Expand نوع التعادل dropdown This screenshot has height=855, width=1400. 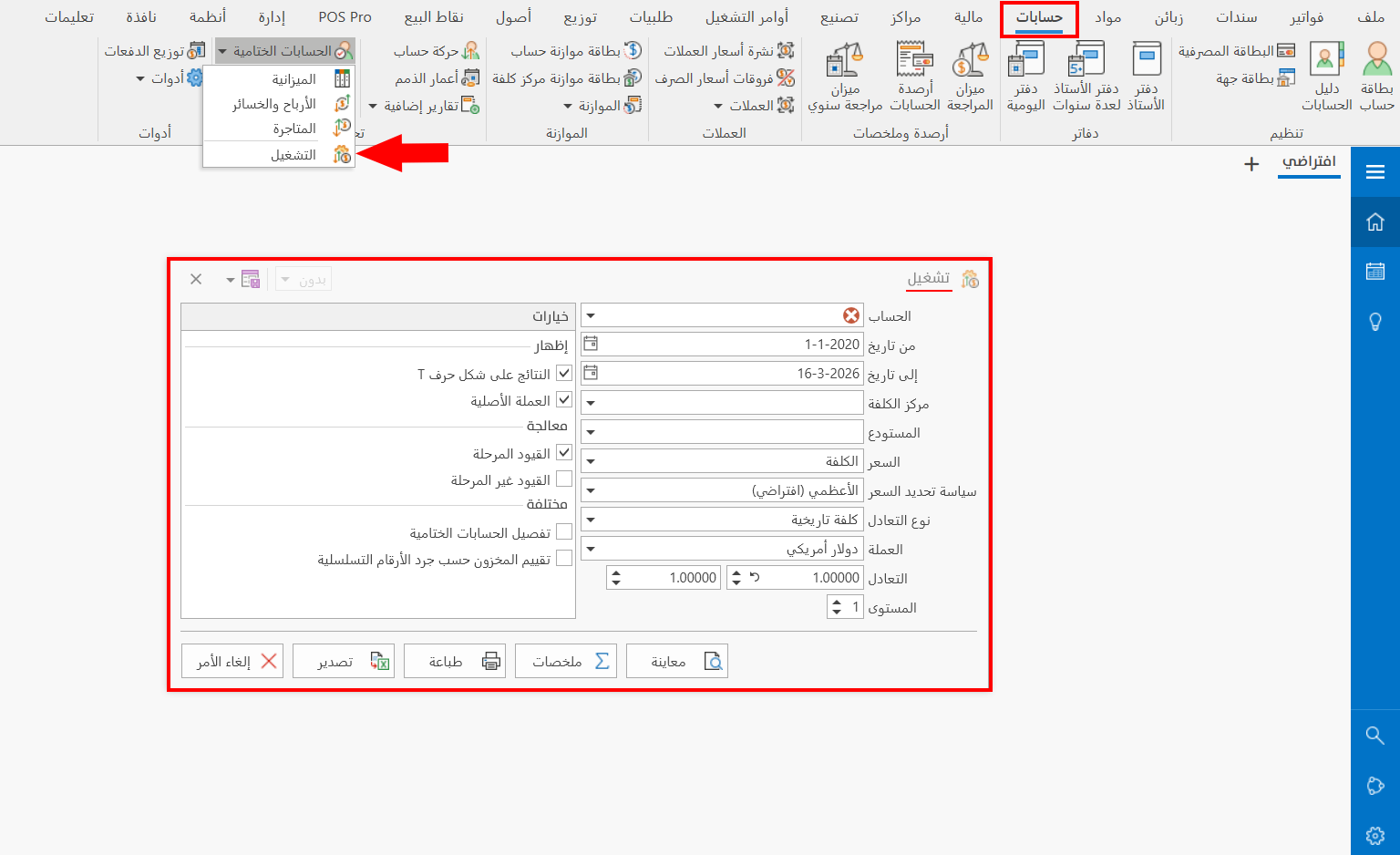[591, 520]
